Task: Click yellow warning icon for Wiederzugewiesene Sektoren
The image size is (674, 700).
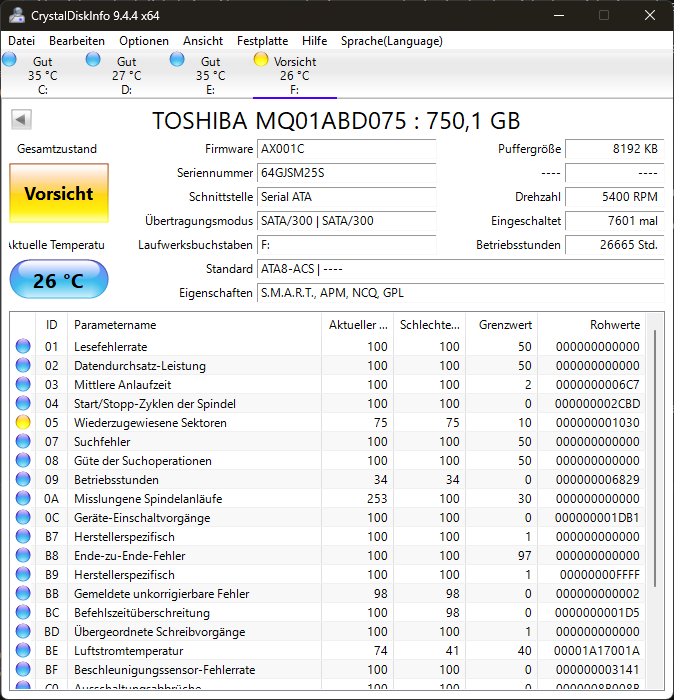Action: (23, 422)
